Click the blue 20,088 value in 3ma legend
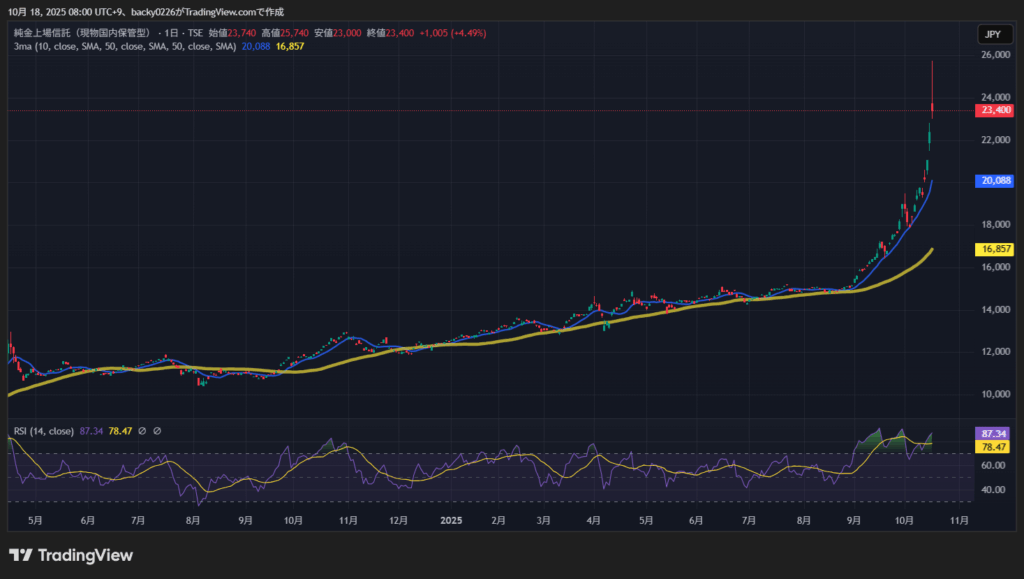1024x579 pixels. point(256,46)
